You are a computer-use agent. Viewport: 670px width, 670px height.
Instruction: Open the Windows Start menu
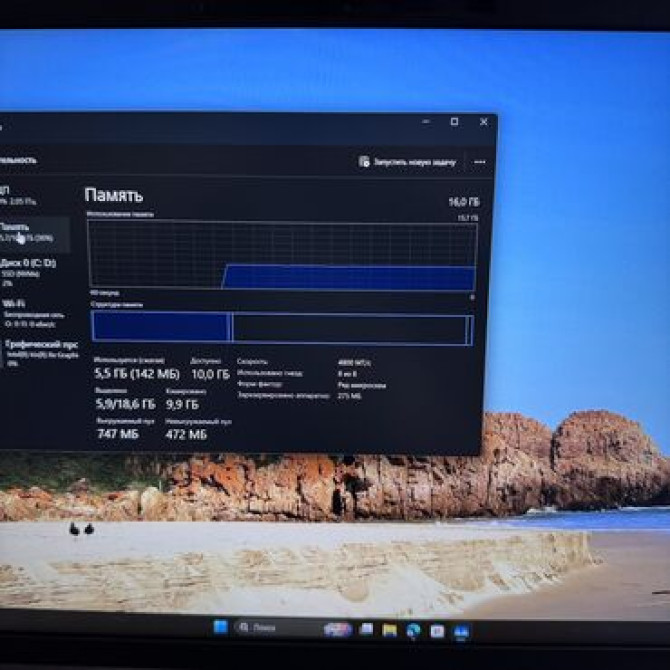click(x=220, y=627)
